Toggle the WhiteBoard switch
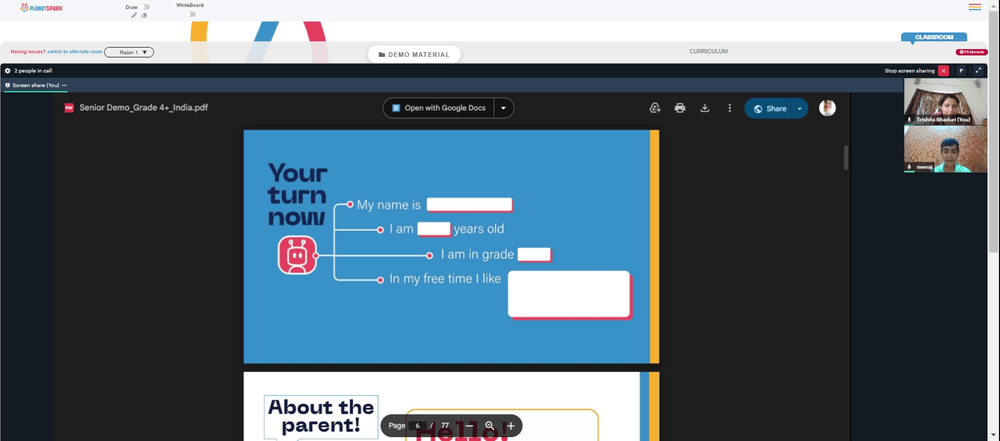Image resolution: width=1000 pixels, height=441 pixels. (x=190, y=14)
